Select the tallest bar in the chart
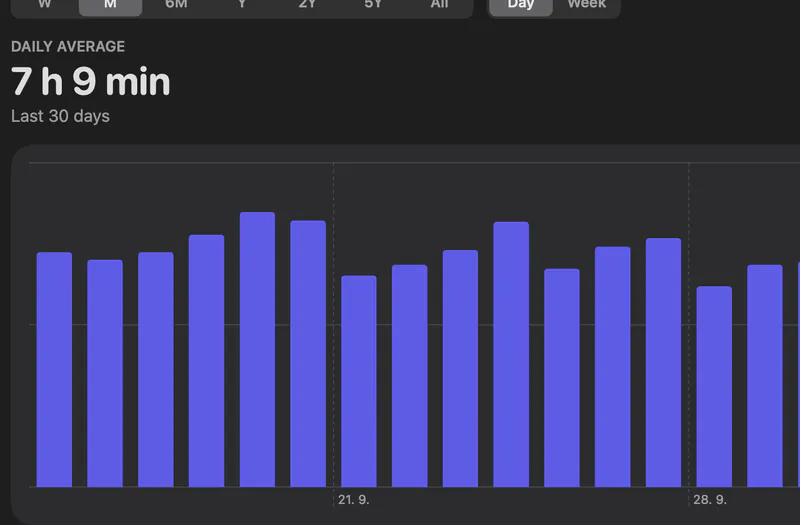 click(x=257, y=349)
